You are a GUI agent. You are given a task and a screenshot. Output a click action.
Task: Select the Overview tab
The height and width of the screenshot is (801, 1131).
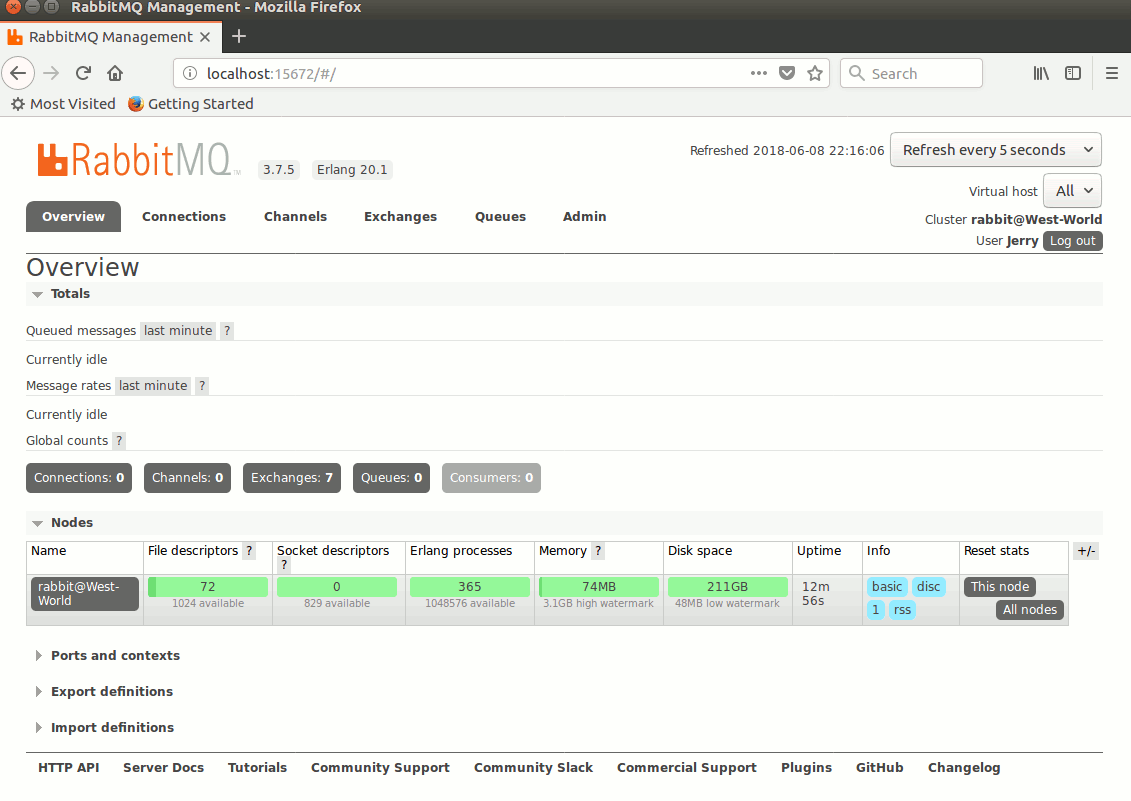pos(73,216)
